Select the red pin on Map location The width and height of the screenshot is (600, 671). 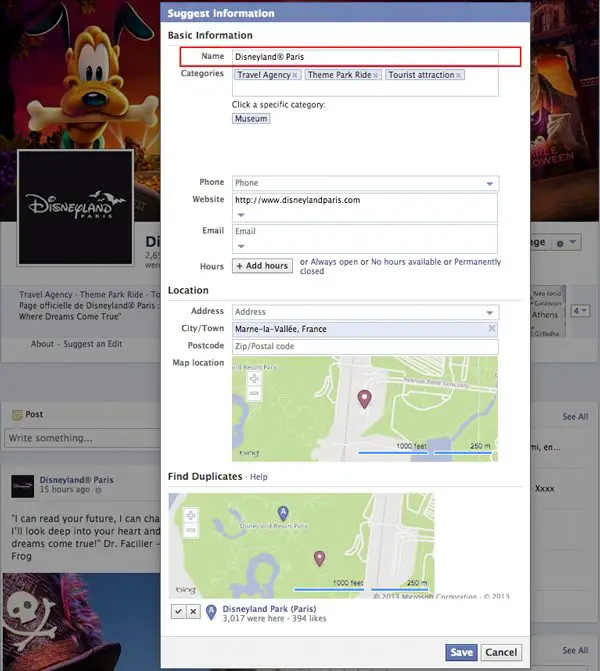point(364,399)
